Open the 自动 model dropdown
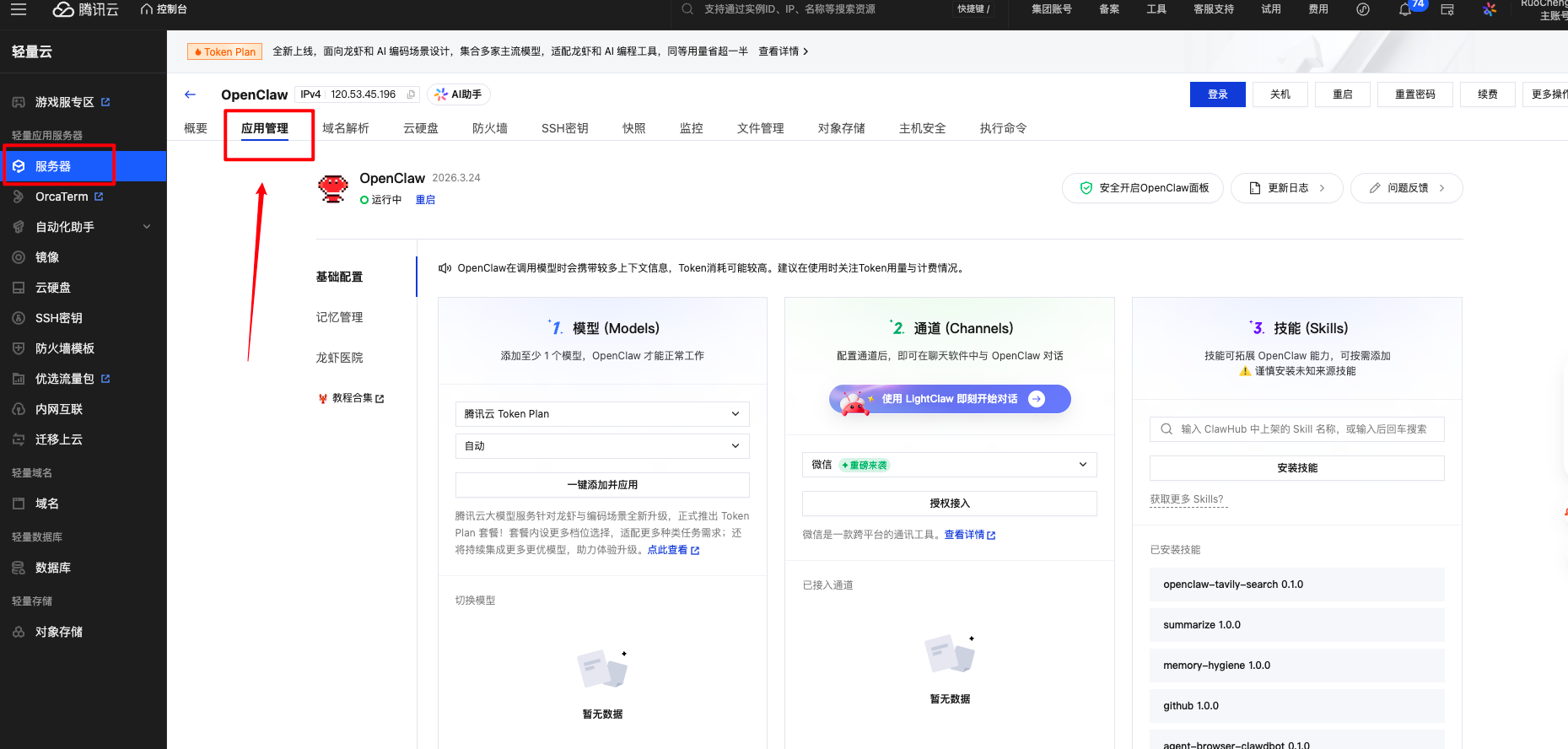Image resolution: width=1568 pixels, height=749 pixels. click(x=602, y=446)
